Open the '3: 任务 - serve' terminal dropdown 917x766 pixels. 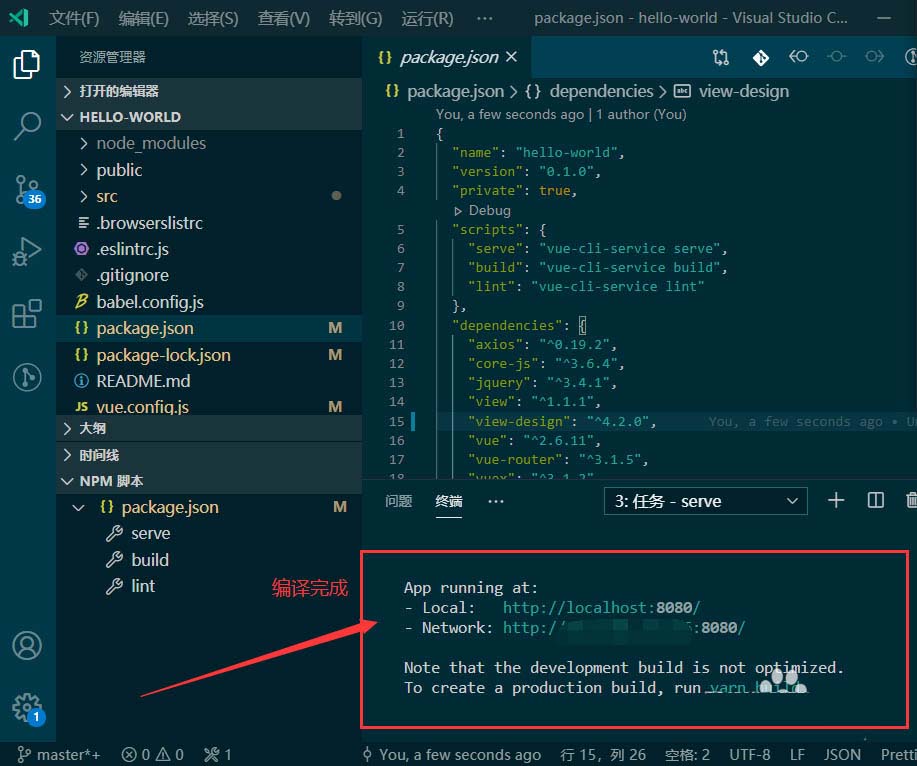point(704,500)
